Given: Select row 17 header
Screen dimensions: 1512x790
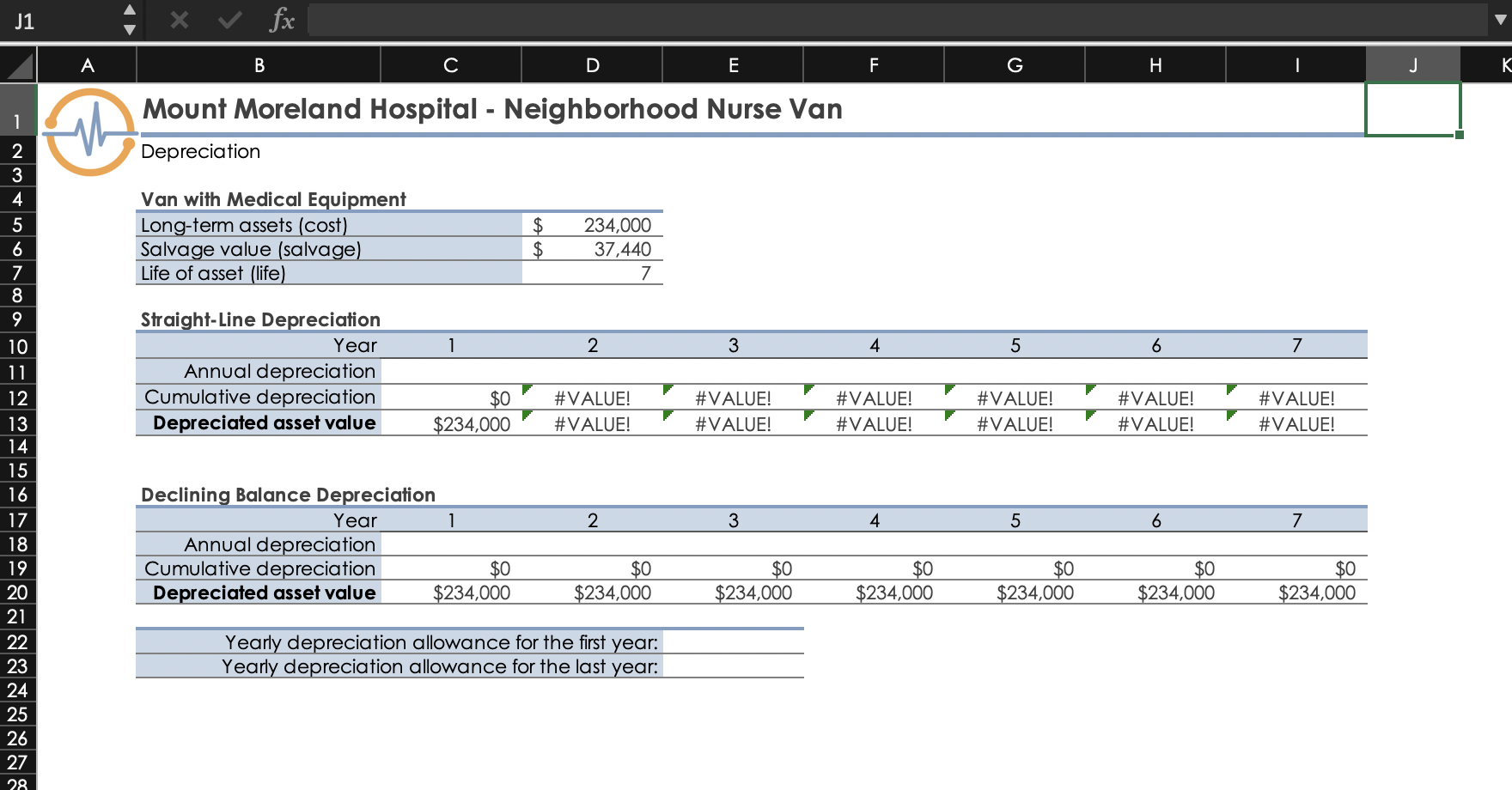Looking at the screenshot, I should [x=17, y=520].
